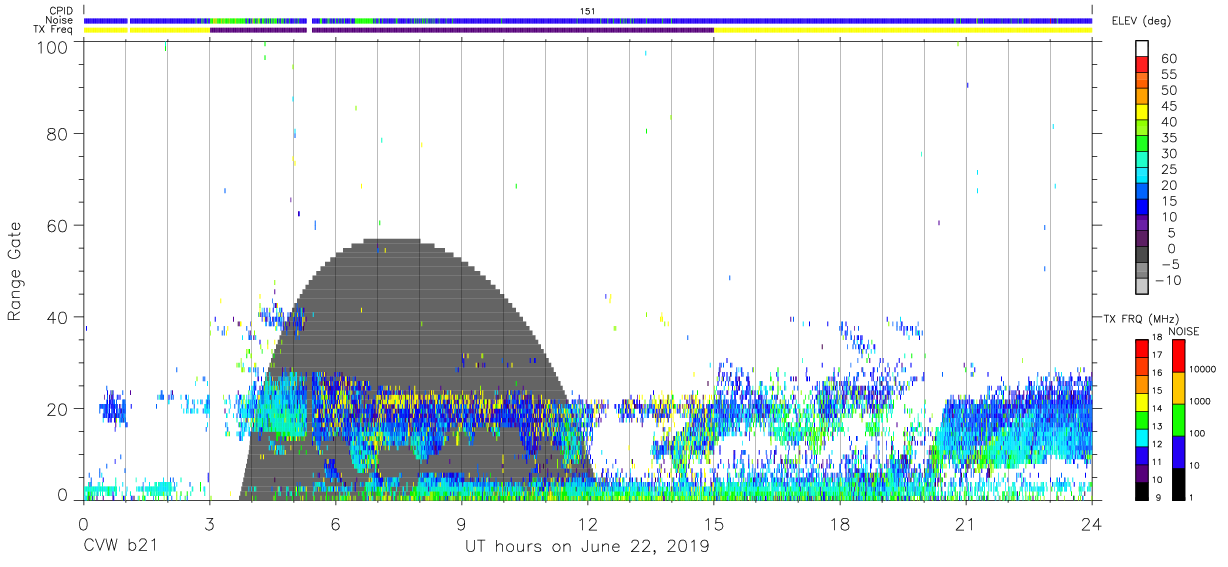
Task: Pick the light gray bottom ELEV bar segment
Action: (1143, 287)
